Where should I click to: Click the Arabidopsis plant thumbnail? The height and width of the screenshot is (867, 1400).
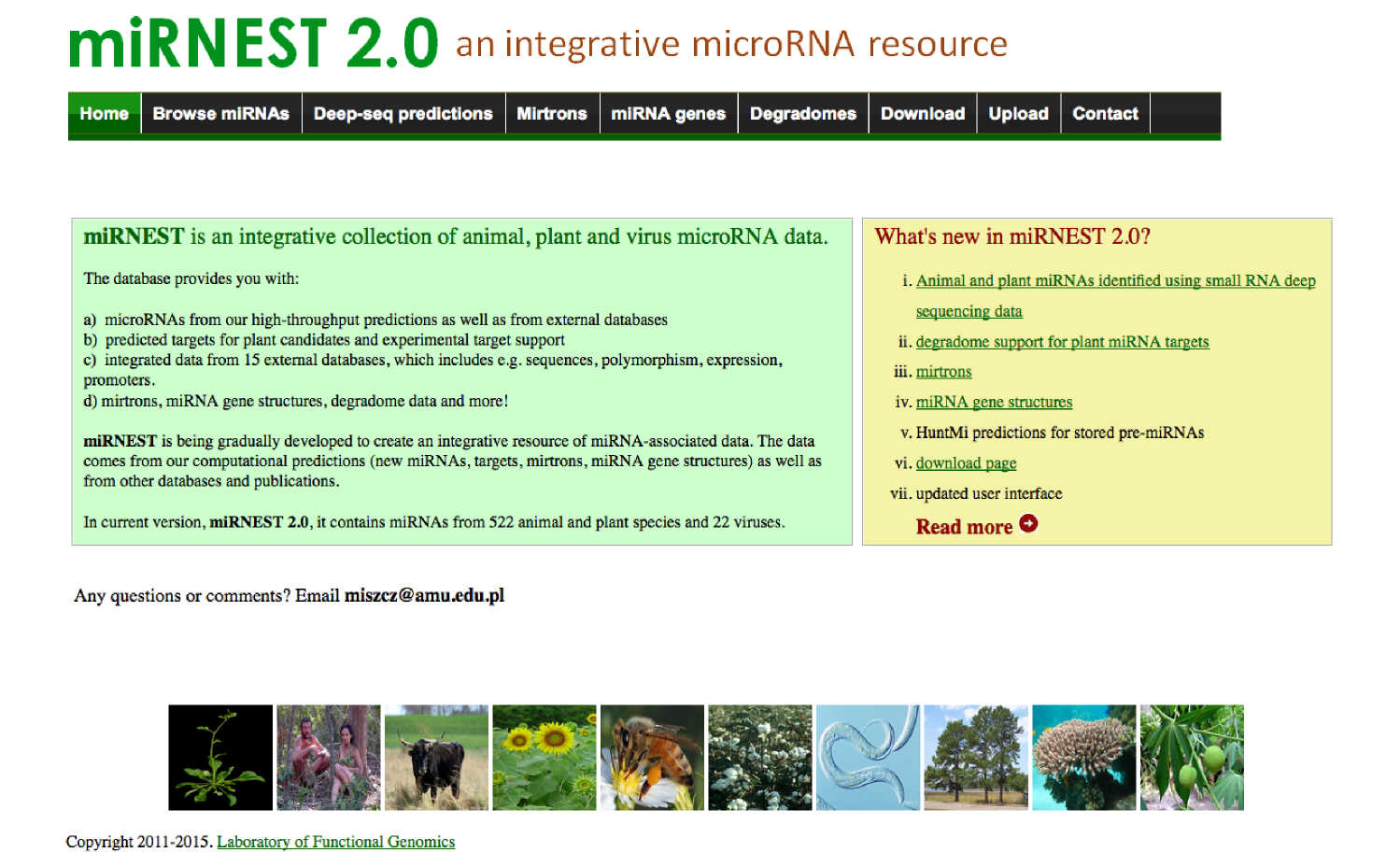220,757
